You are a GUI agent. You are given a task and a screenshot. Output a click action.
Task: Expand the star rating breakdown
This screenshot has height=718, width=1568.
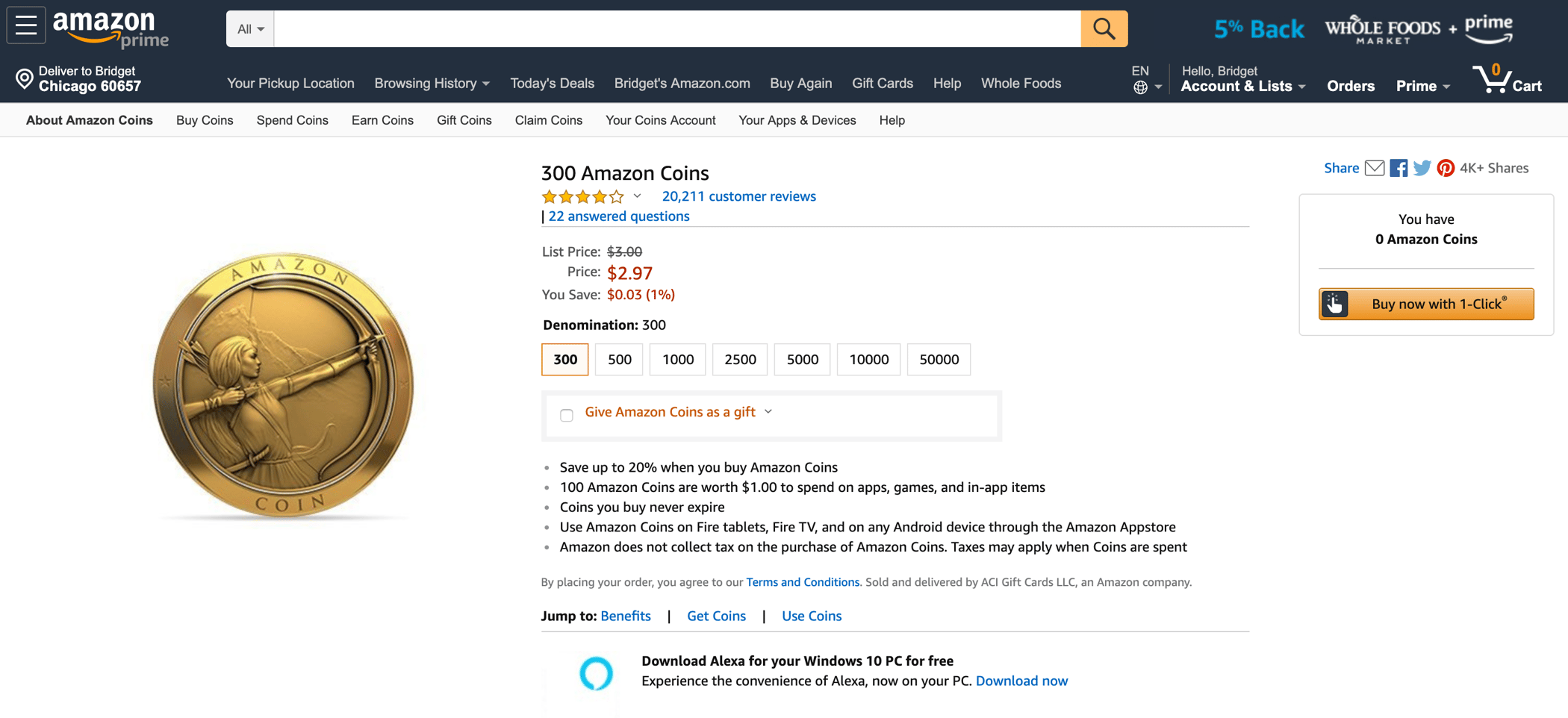pyautogui.click(x=637, y=196)
